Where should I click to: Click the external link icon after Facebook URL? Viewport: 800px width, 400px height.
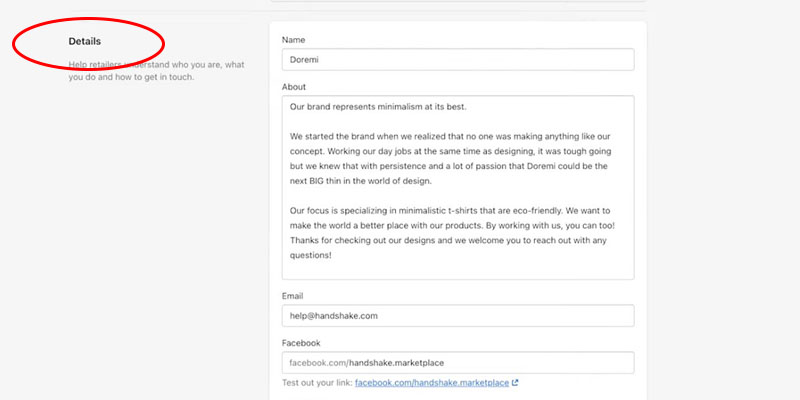(x=515, y=383)
